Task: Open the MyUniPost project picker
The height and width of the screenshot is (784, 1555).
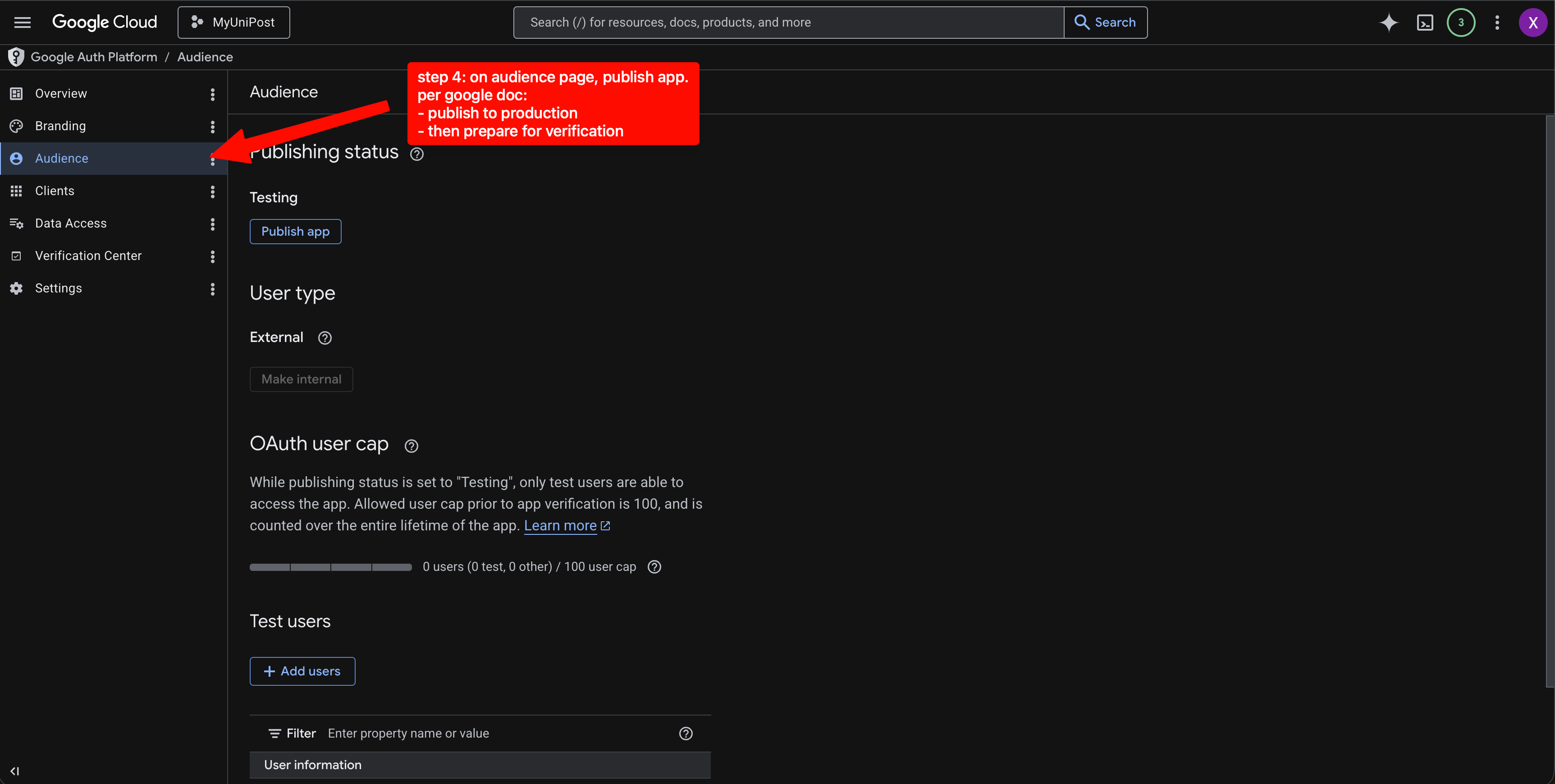Action: click(233, 23)
